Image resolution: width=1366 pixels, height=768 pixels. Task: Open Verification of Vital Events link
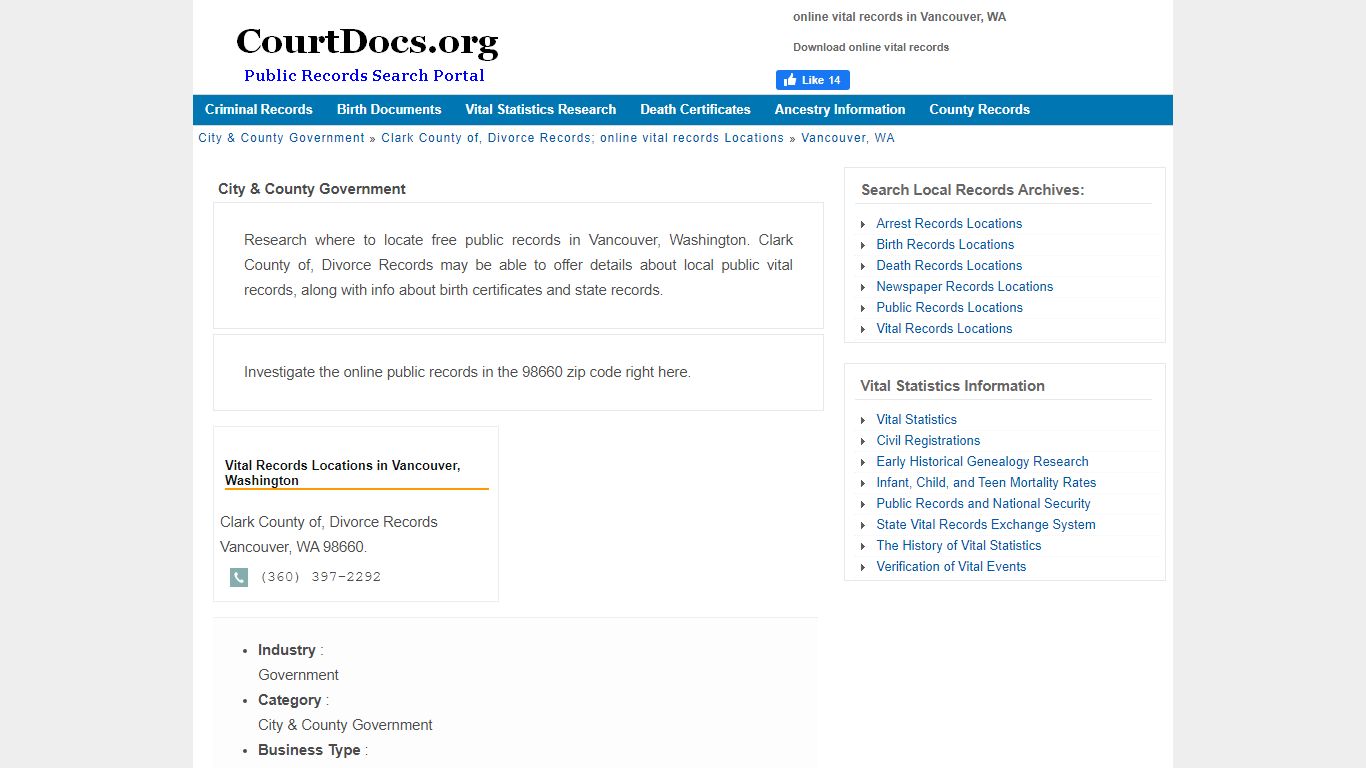[951, 567]
